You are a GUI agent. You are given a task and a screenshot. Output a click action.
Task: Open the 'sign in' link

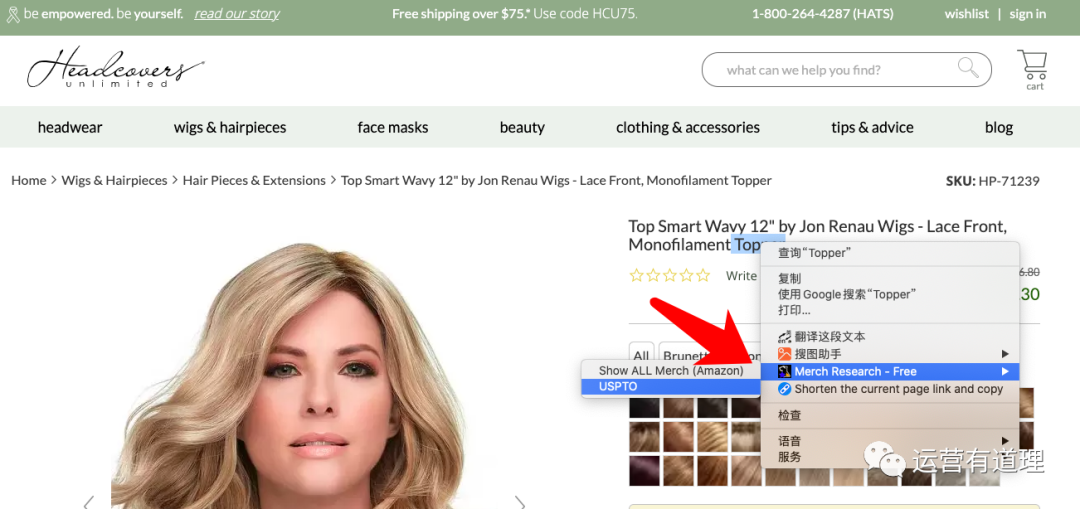tap(1027, 14)
